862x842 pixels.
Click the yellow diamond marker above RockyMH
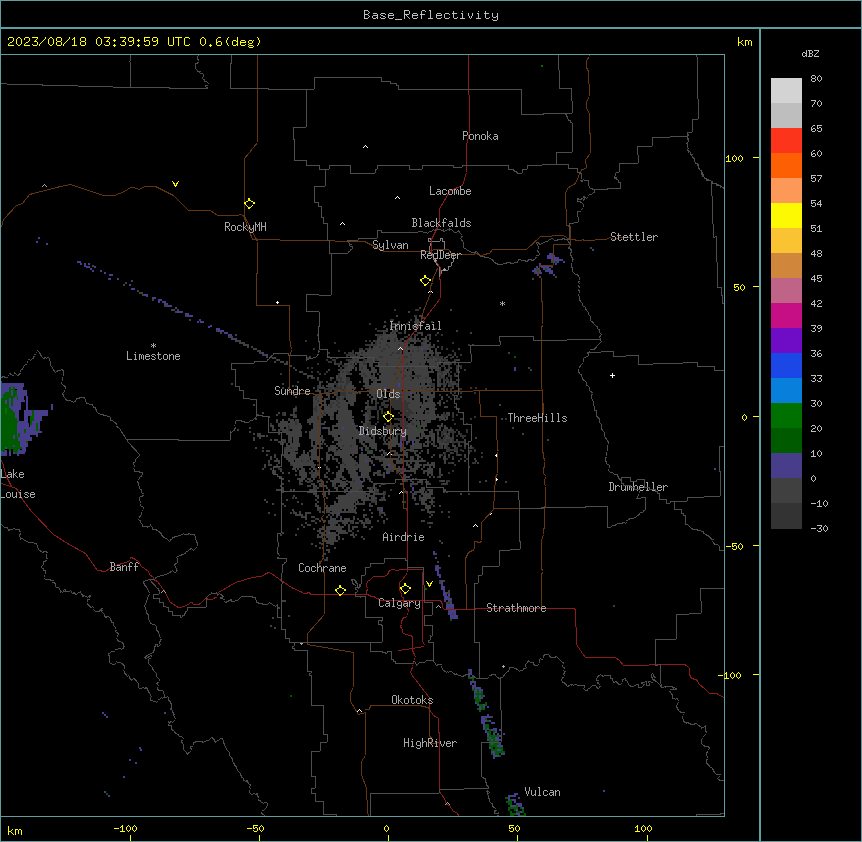click(x=249, y=204)
